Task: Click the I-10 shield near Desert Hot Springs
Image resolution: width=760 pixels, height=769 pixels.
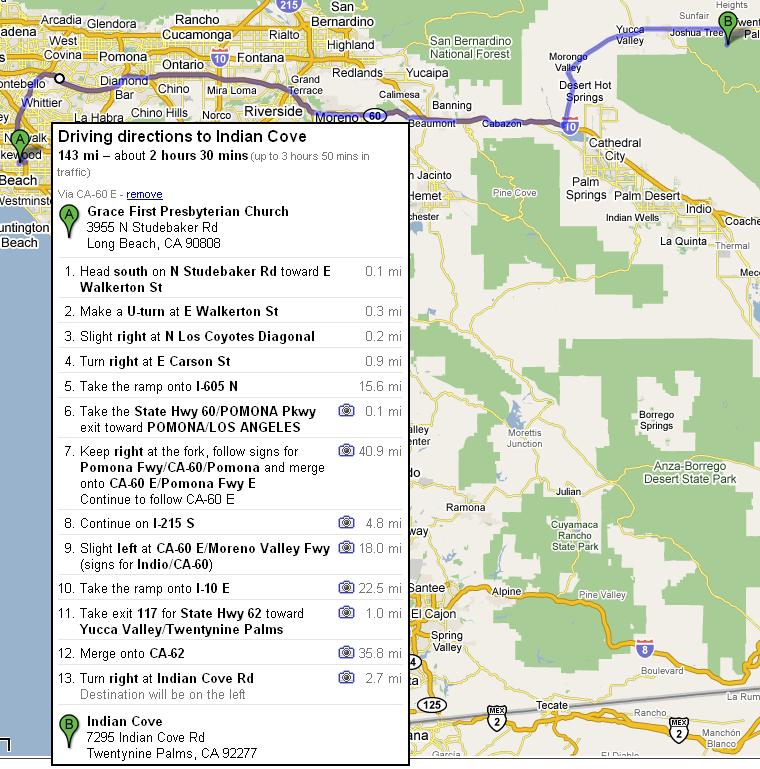Action: (570, 126)
